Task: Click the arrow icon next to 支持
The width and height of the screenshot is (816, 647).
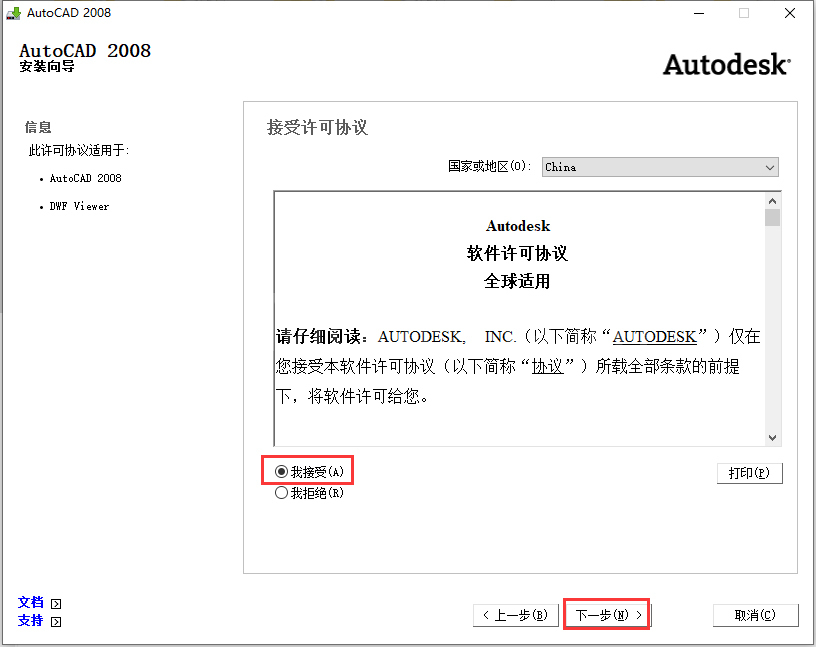Action: [56, 622]
